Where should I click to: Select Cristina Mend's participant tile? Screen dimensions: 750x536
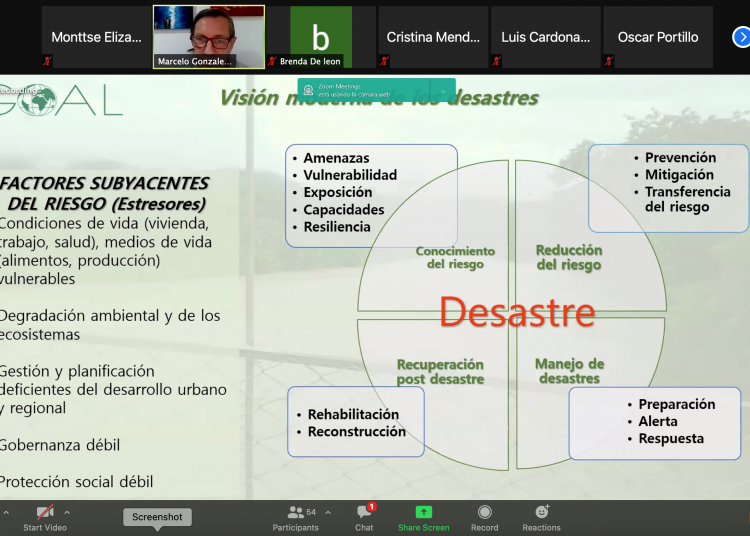pyautogui.click(x=432, y=37)
